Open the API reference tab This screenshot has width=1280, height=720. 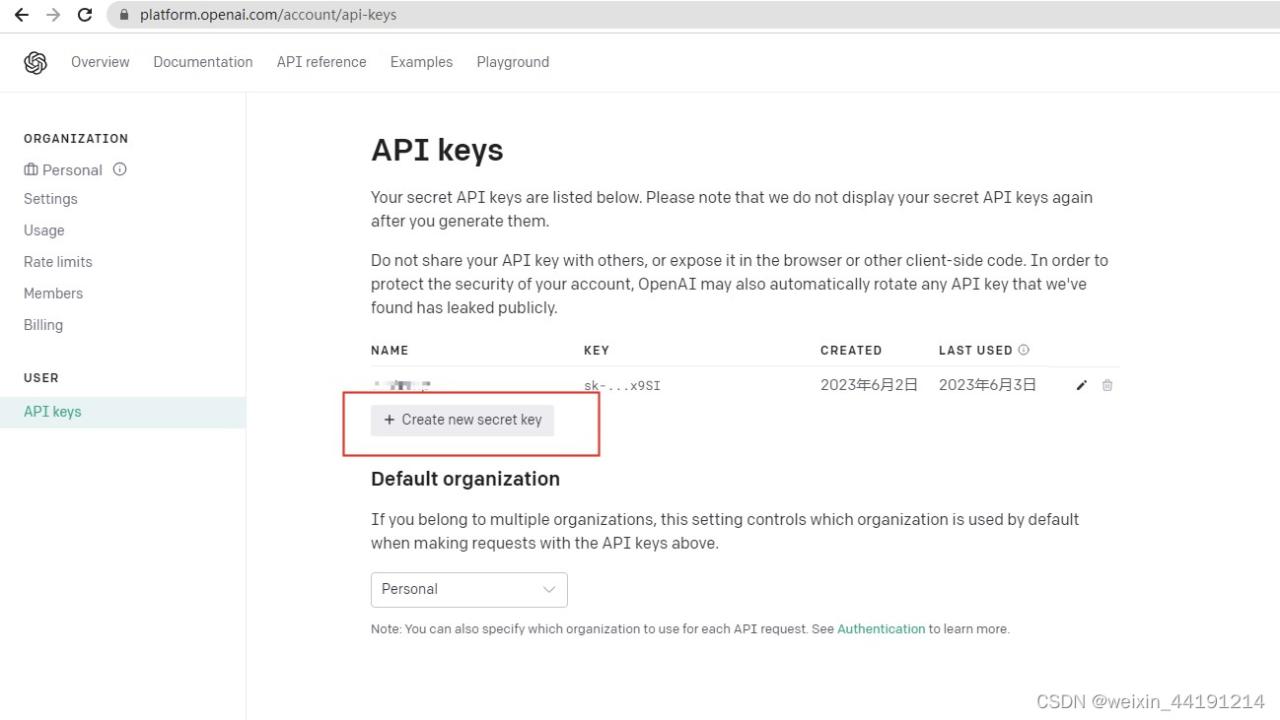coord(321,62)
